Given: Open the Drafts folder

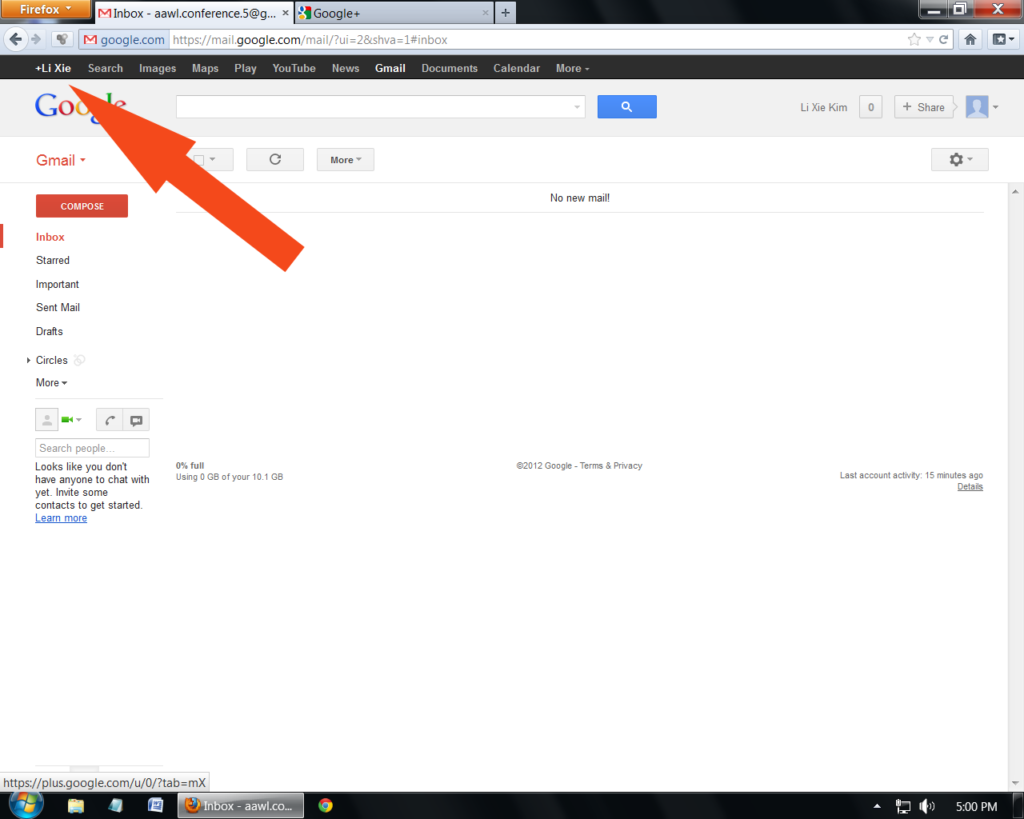Looking at the screenshot, I should tap(49, 331).
